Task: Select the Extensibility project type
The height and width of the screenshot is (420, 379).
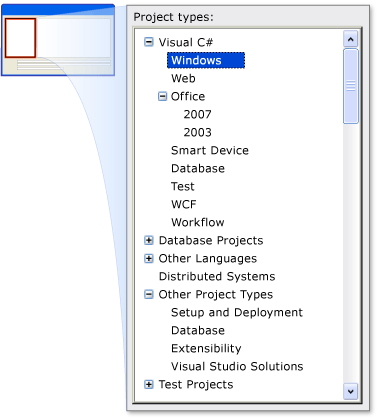Action: click(206, 348)
